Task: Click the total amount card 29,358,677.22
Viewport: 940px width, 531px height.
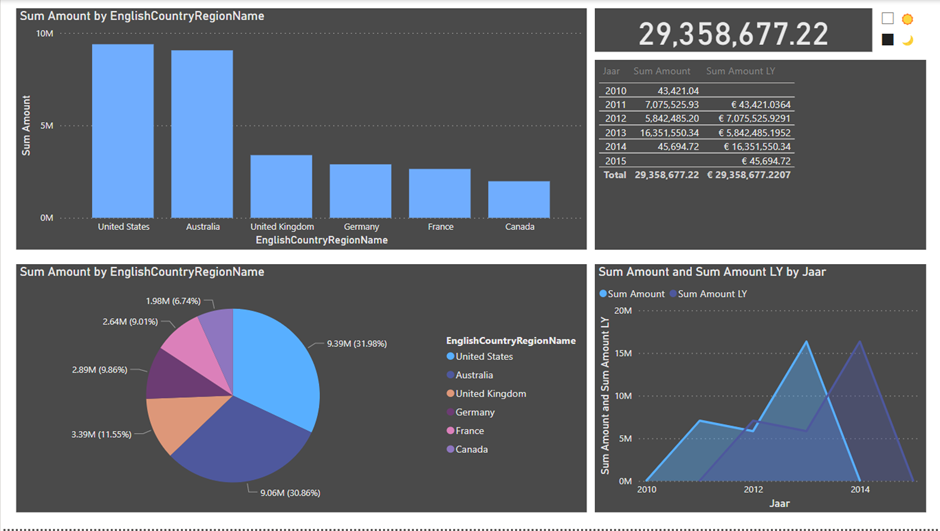Action: tap(733, 33)
